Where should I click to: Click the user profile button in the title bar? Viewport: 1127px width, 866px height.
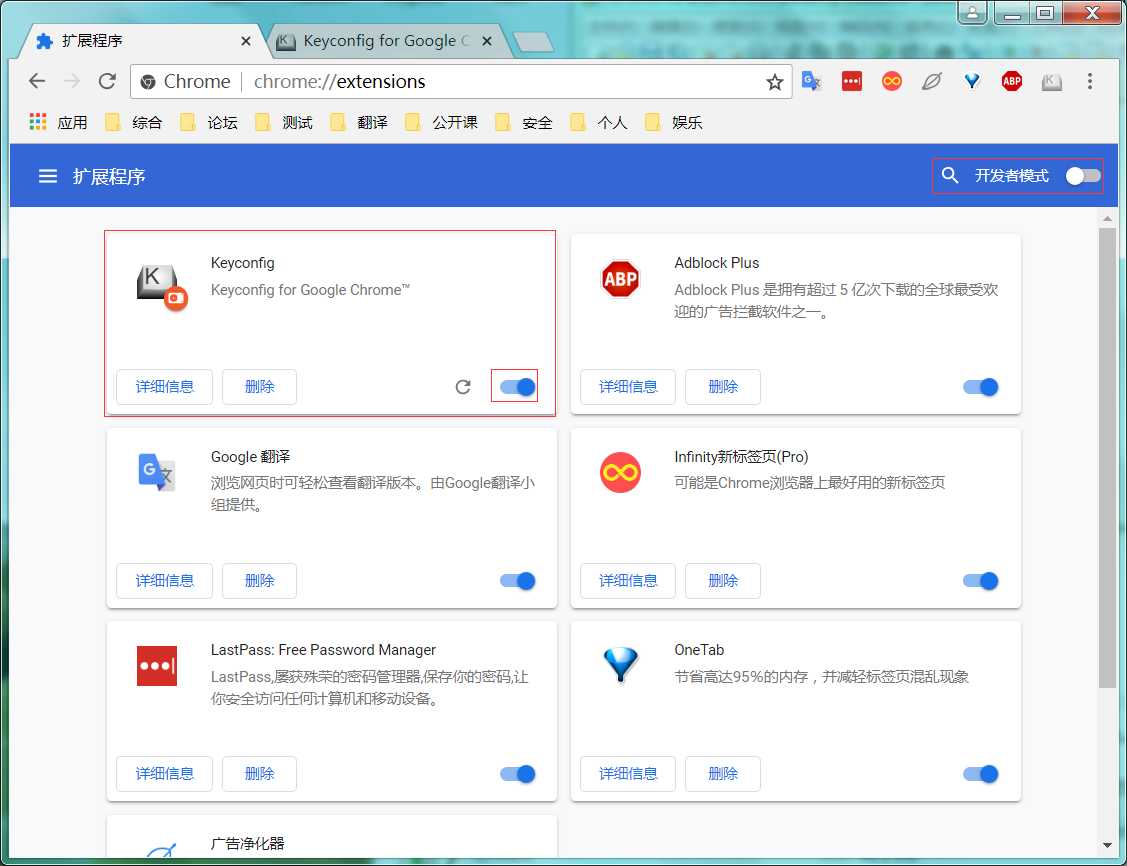pyautogui.click(x=972, y=12)
